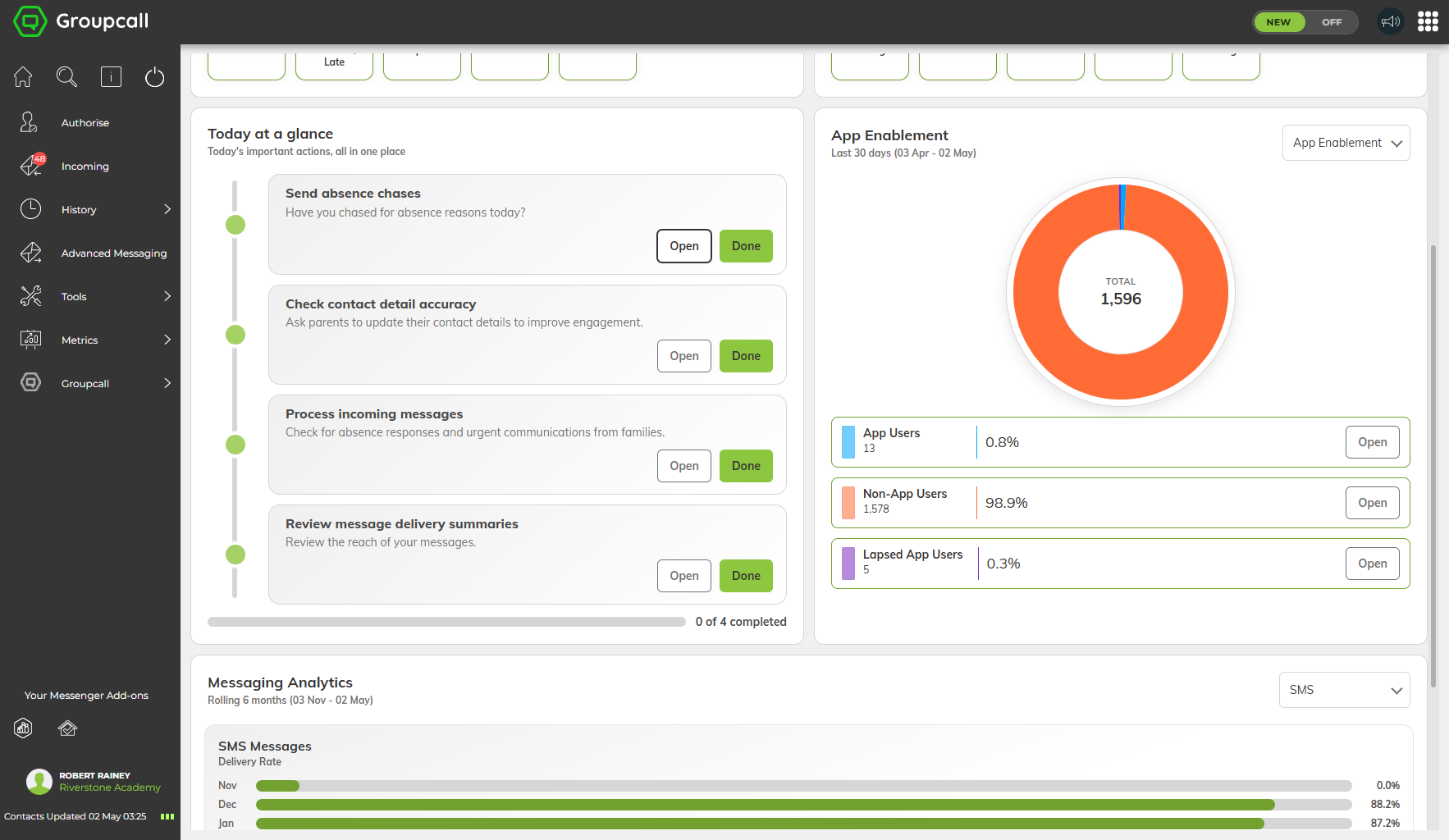
Task: Click the Jan SMS delivery rate bar
Action: pyautogui.click(x=803, y=824)
